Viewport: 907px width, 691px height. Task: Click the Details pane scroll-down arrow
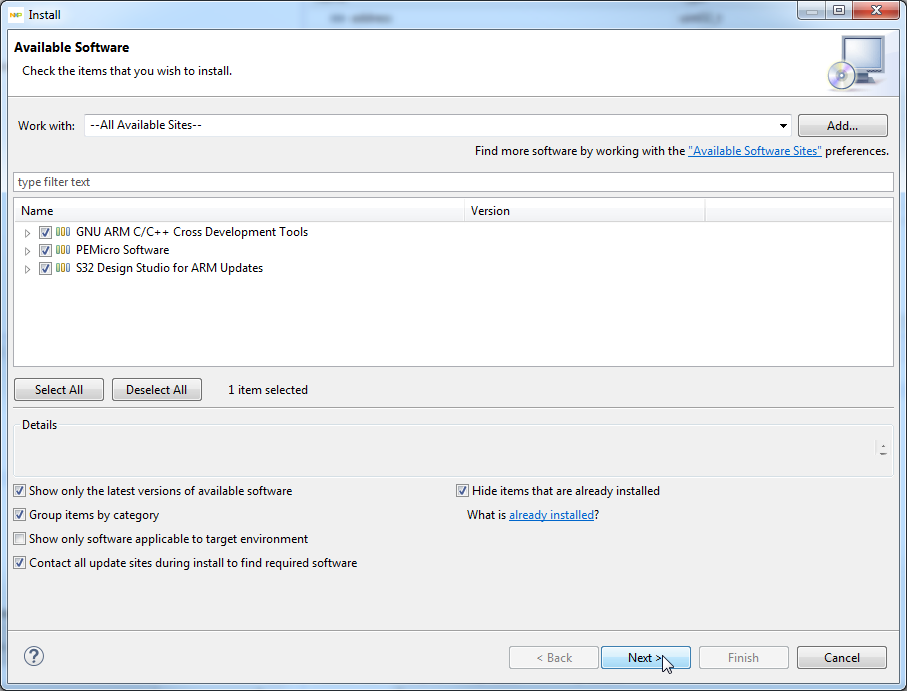coord(883,454)
